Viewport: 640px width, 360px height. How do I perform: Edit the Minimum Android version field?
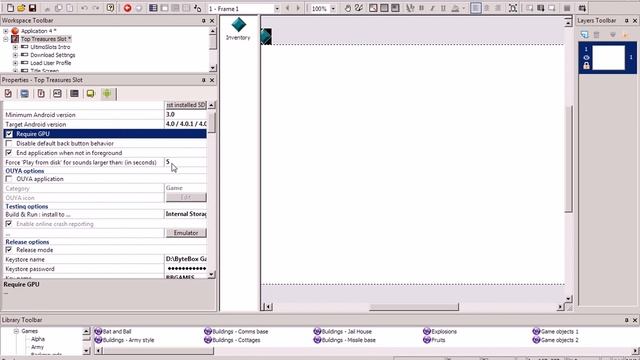[186, 115]
